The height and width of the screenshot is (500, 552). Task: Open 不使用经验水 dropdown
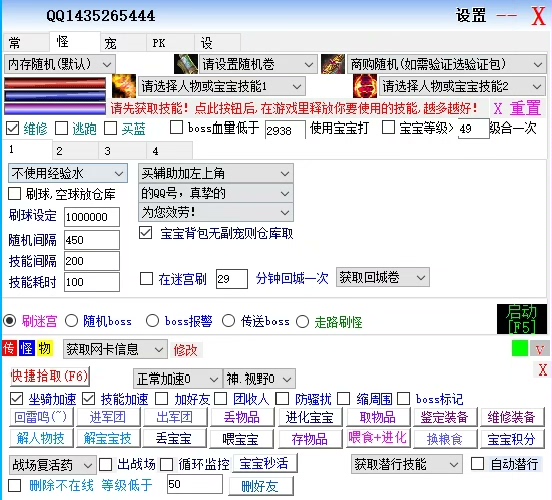pos(68,173)
